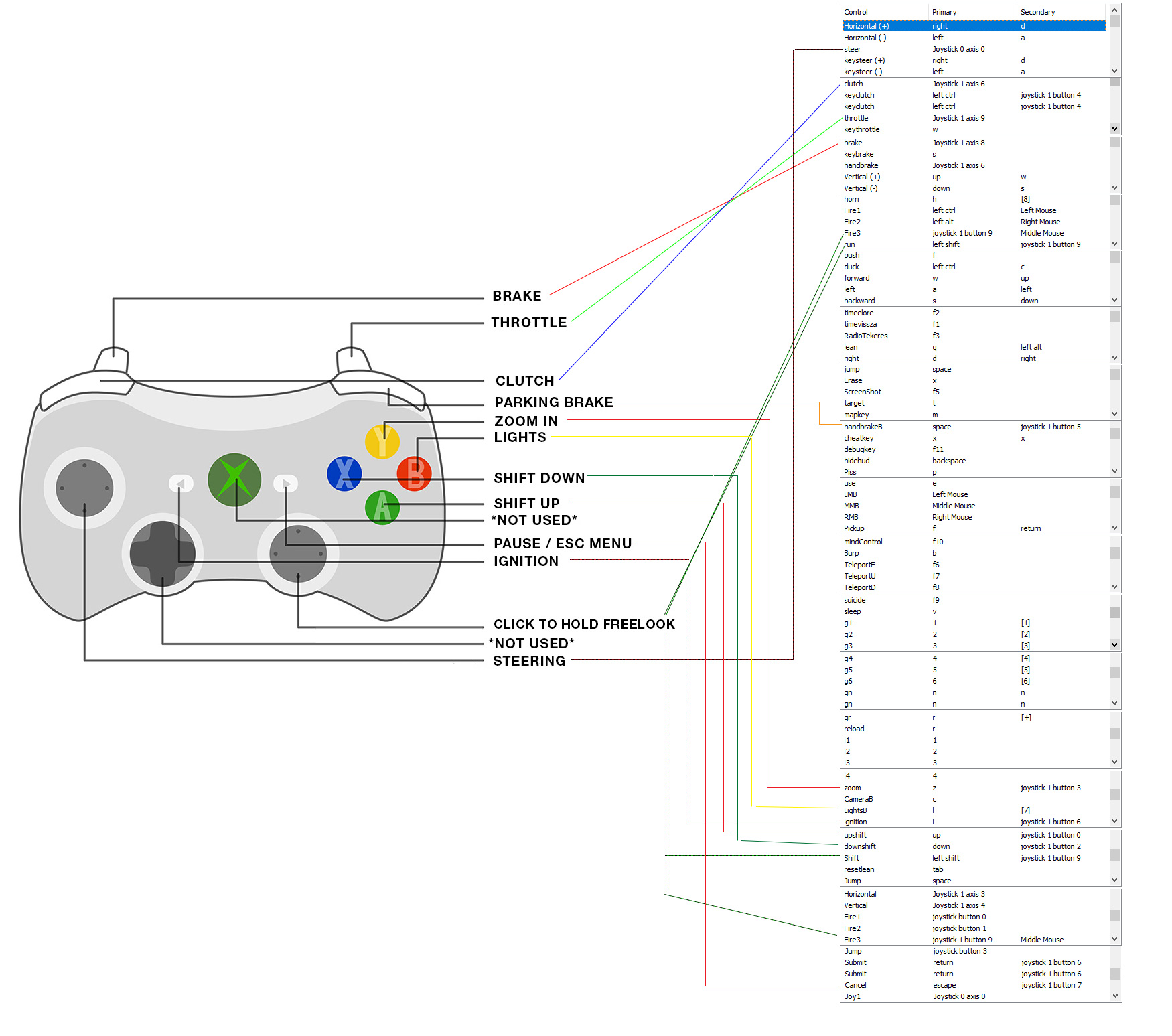Click the green A button on controller
The width and height of the screenshot is (1172, 1036).
[382, 507]
